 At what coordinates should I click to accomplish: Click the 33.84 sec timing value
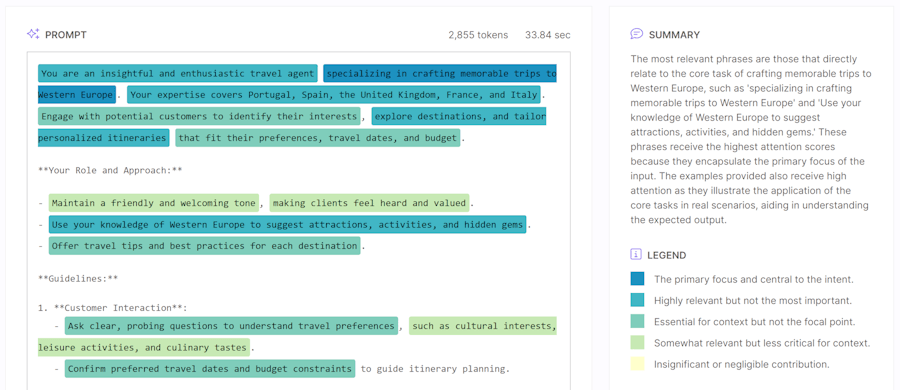[x=548, y=34]
